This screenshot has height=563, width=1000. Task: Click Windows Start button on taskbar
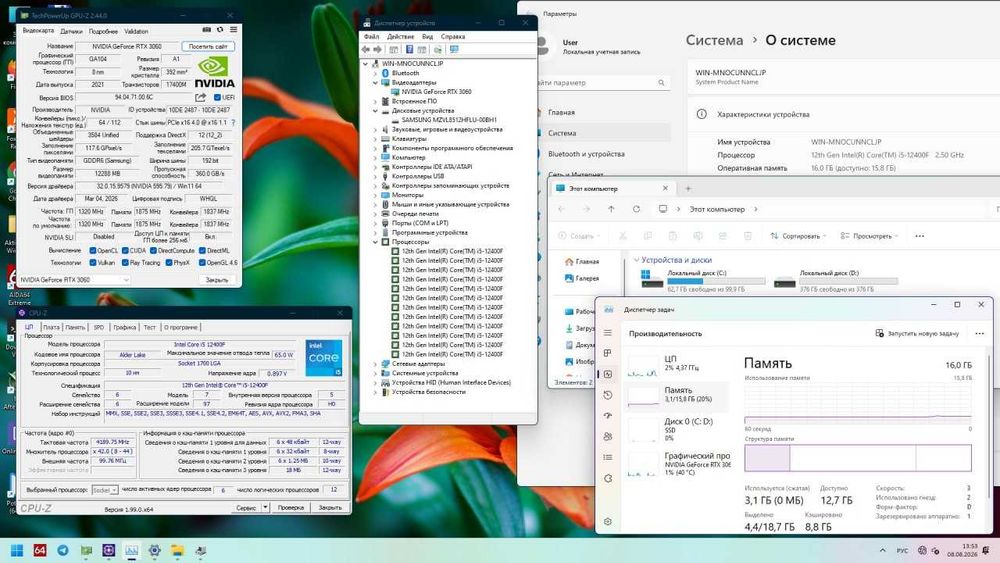17,550
